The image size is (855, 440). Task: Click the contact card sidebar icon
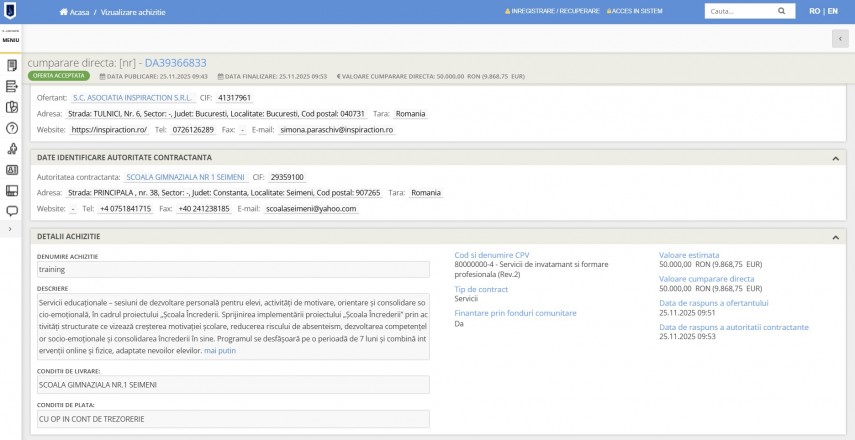click(12, 170)
